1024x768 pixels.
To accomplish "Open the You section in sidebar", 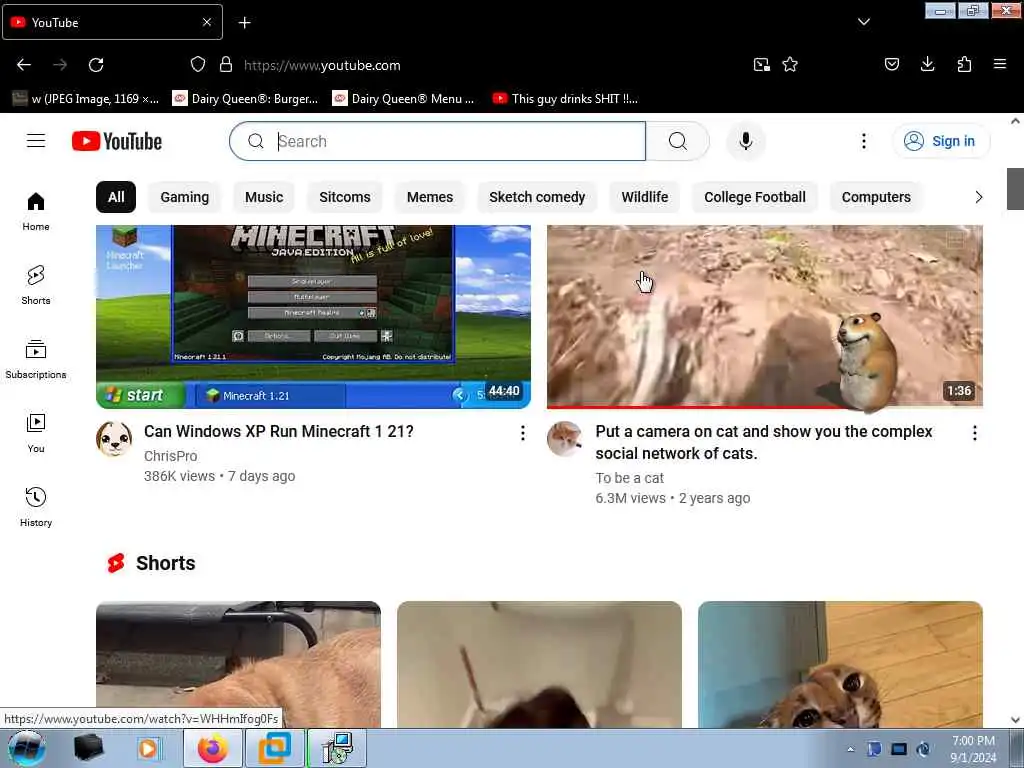I will click(36, 433).
